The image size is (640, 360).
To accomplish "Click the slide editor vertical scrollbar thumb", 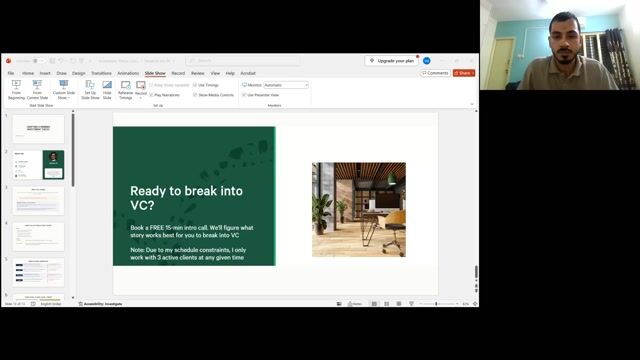I will pyautogui.click(x=476, y=271).
